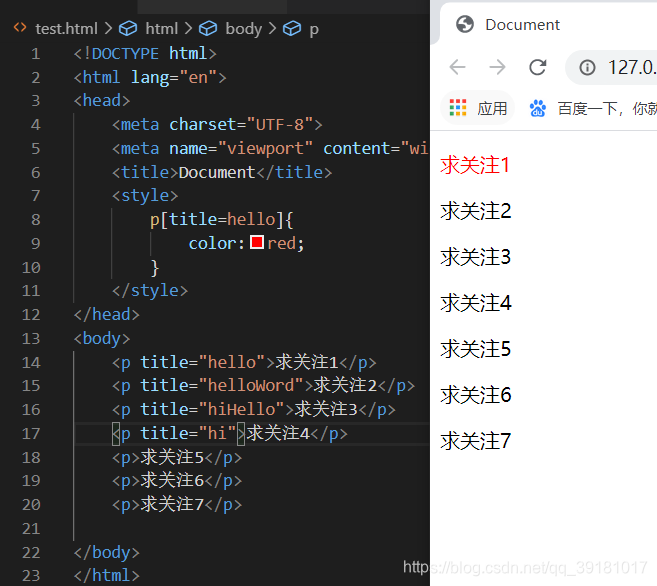Open the html breadcrumb segment
Screen dimensions: 657x586
point(162,28)
